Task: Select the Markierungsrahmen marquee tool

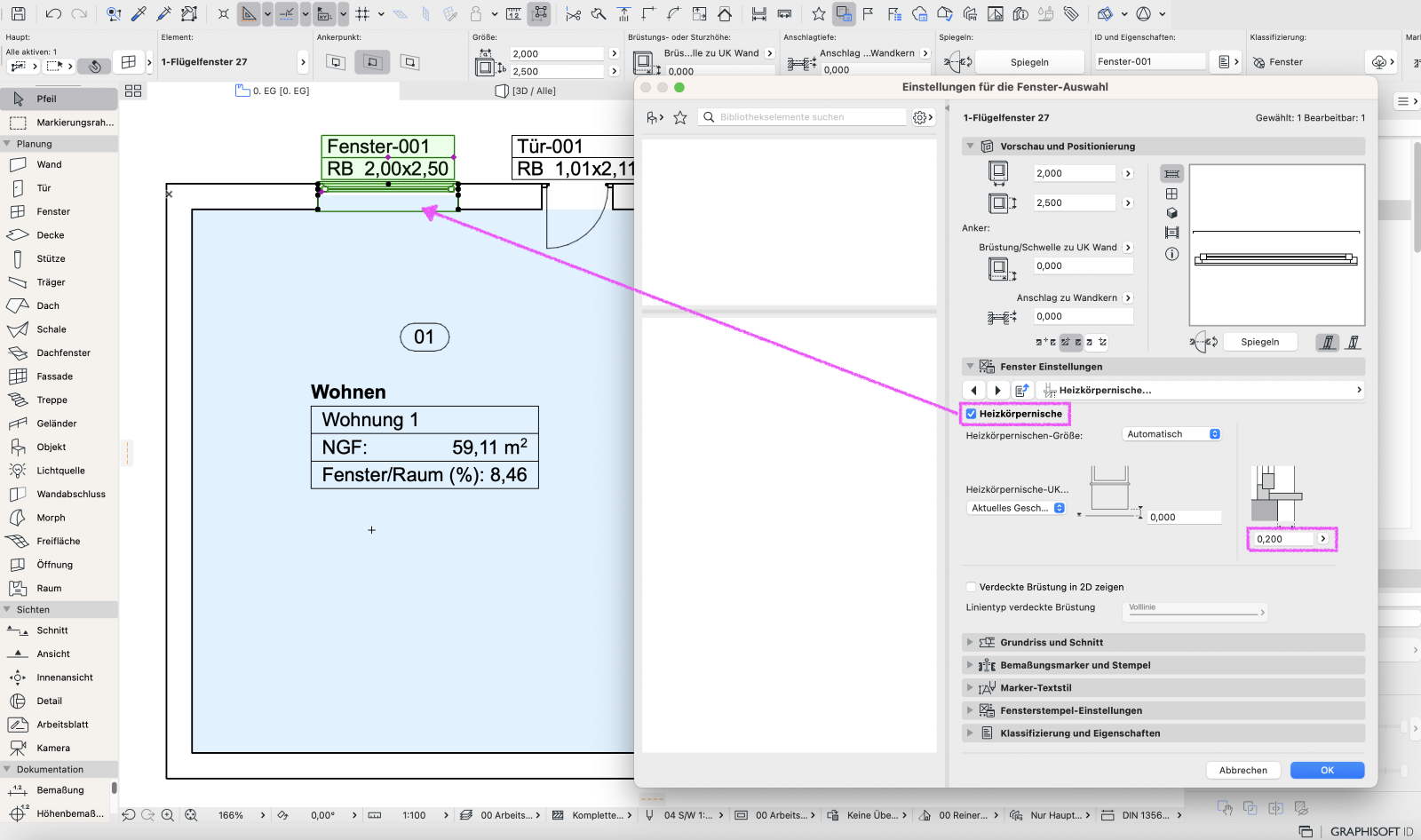Action: 59,123
